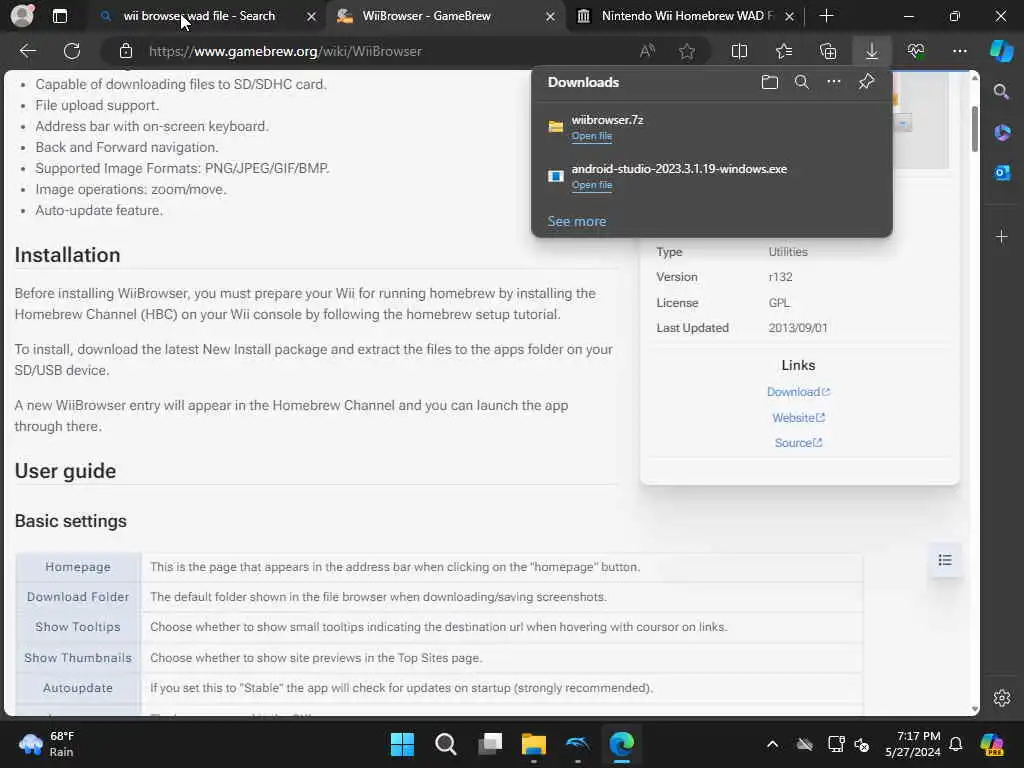
Task: Click the Autoupdate row header
Action: pyautogui.click(x=78, y=688)
